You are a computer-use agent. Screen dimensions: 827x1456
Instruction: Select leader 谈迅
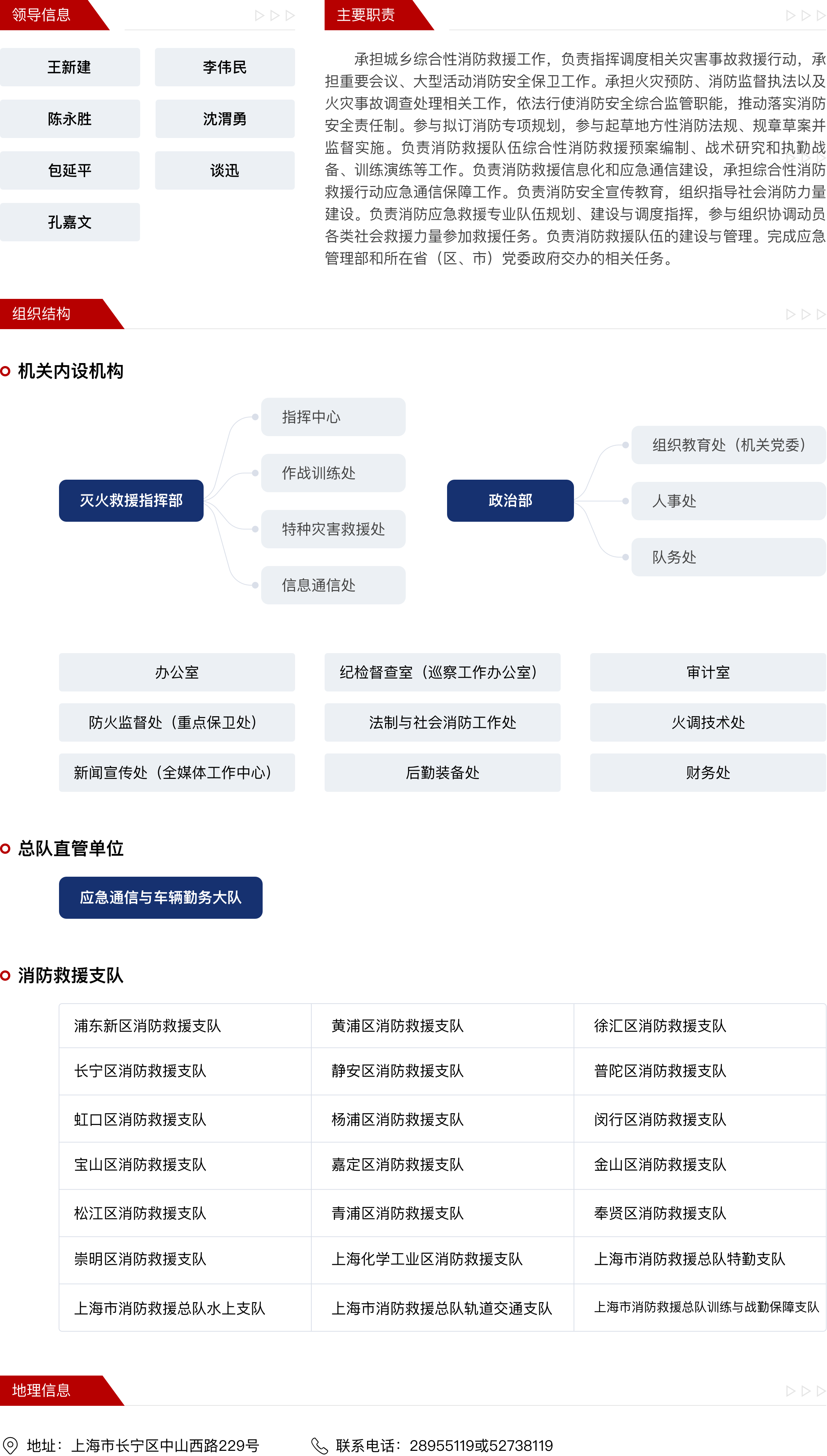click(225, 170)
